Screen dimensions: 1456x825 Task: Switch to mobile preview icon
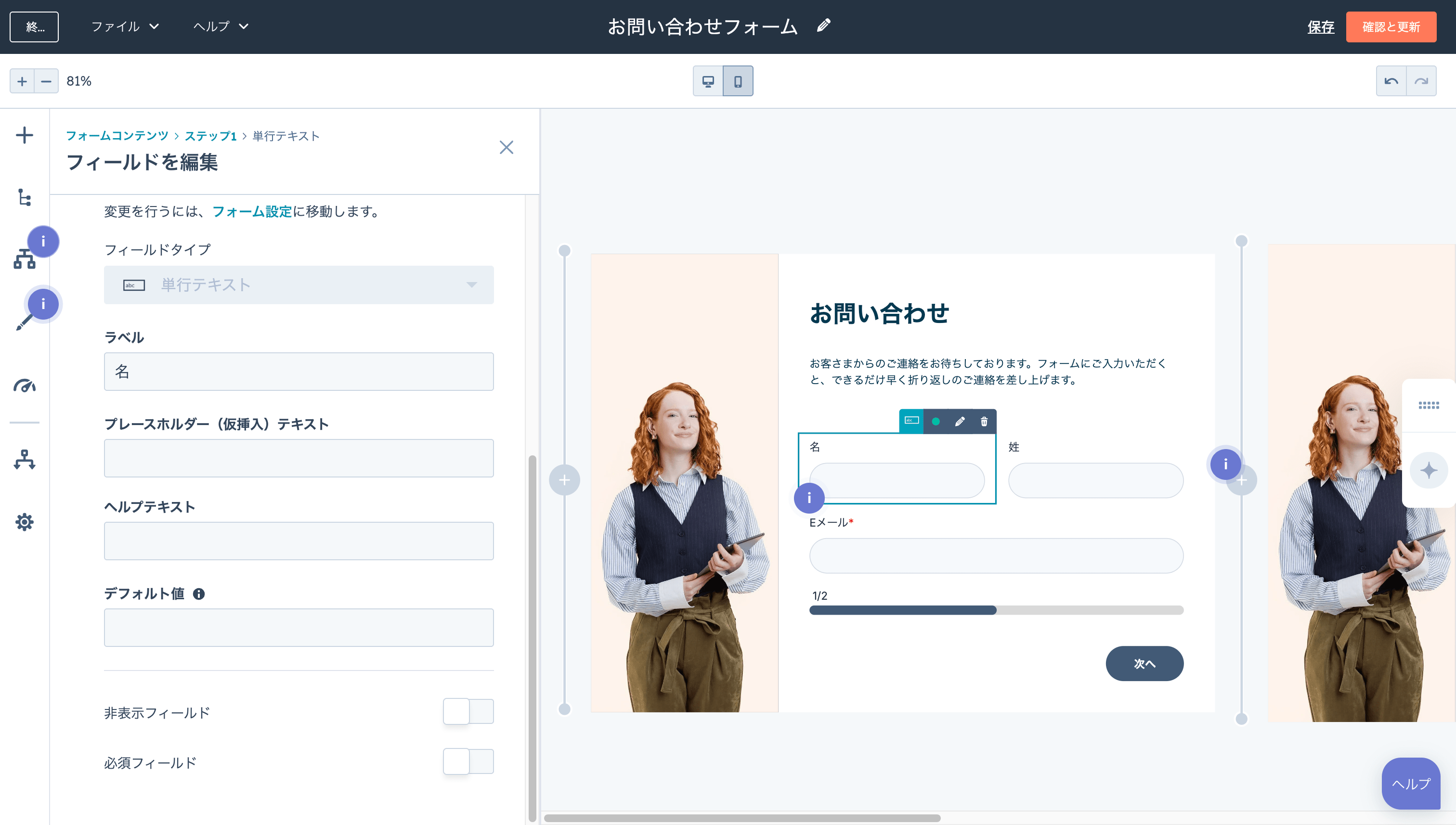point(738,81)
